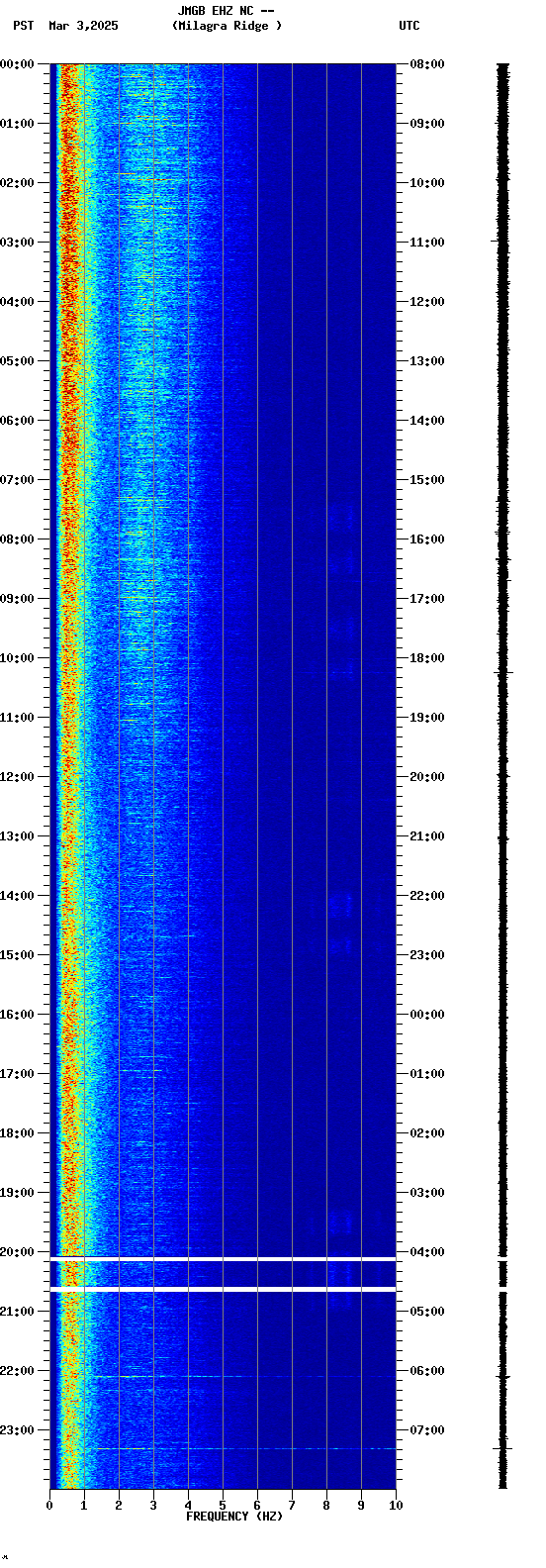Click UTC time label '20:00'
The width and height of the screenshot is (546, 1568).
tap(427, 776)
